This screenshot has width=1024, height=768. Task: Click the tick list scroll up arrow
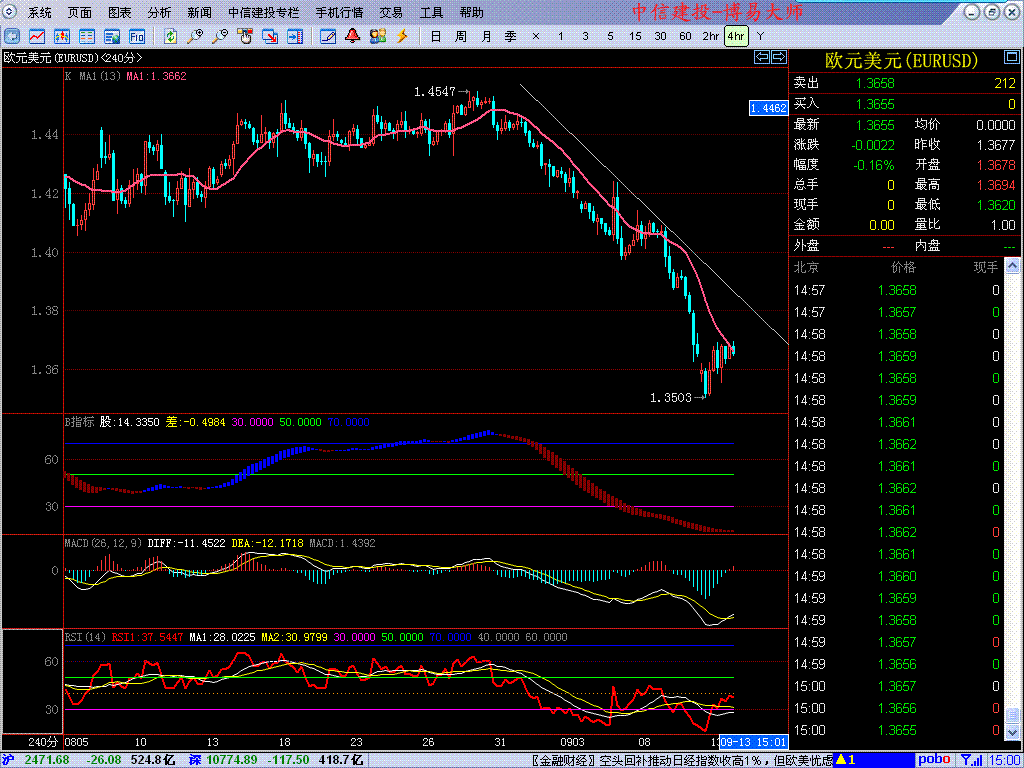(1012, 265)
